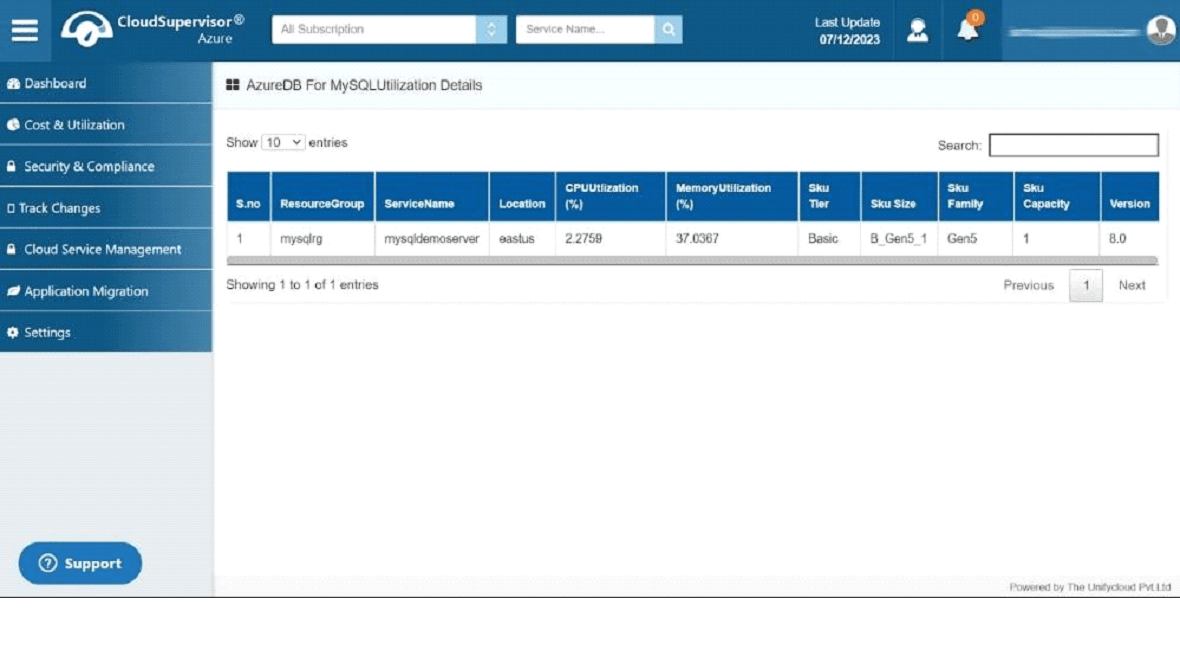Select the mysqldemoserver service name cell
This screenshot has width=1180, height=648.
(x=431, y=239)
